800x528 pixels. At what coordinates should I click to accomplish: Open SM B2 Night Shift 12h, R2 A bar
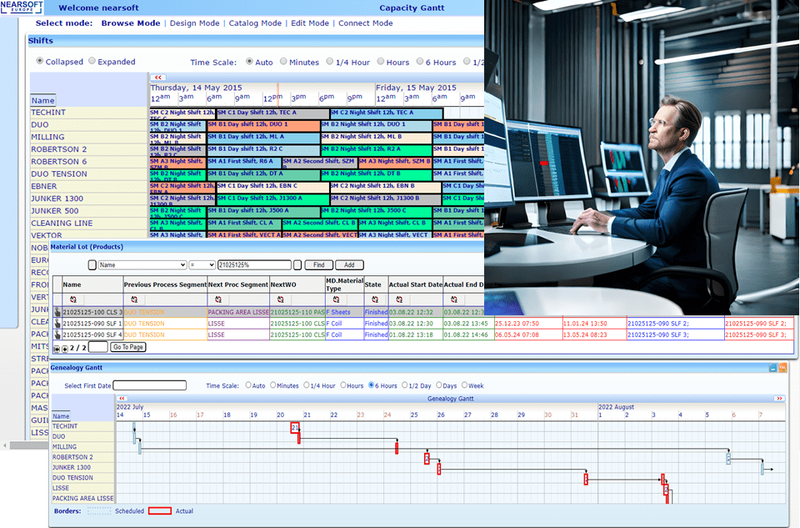[x=376, y=149]
